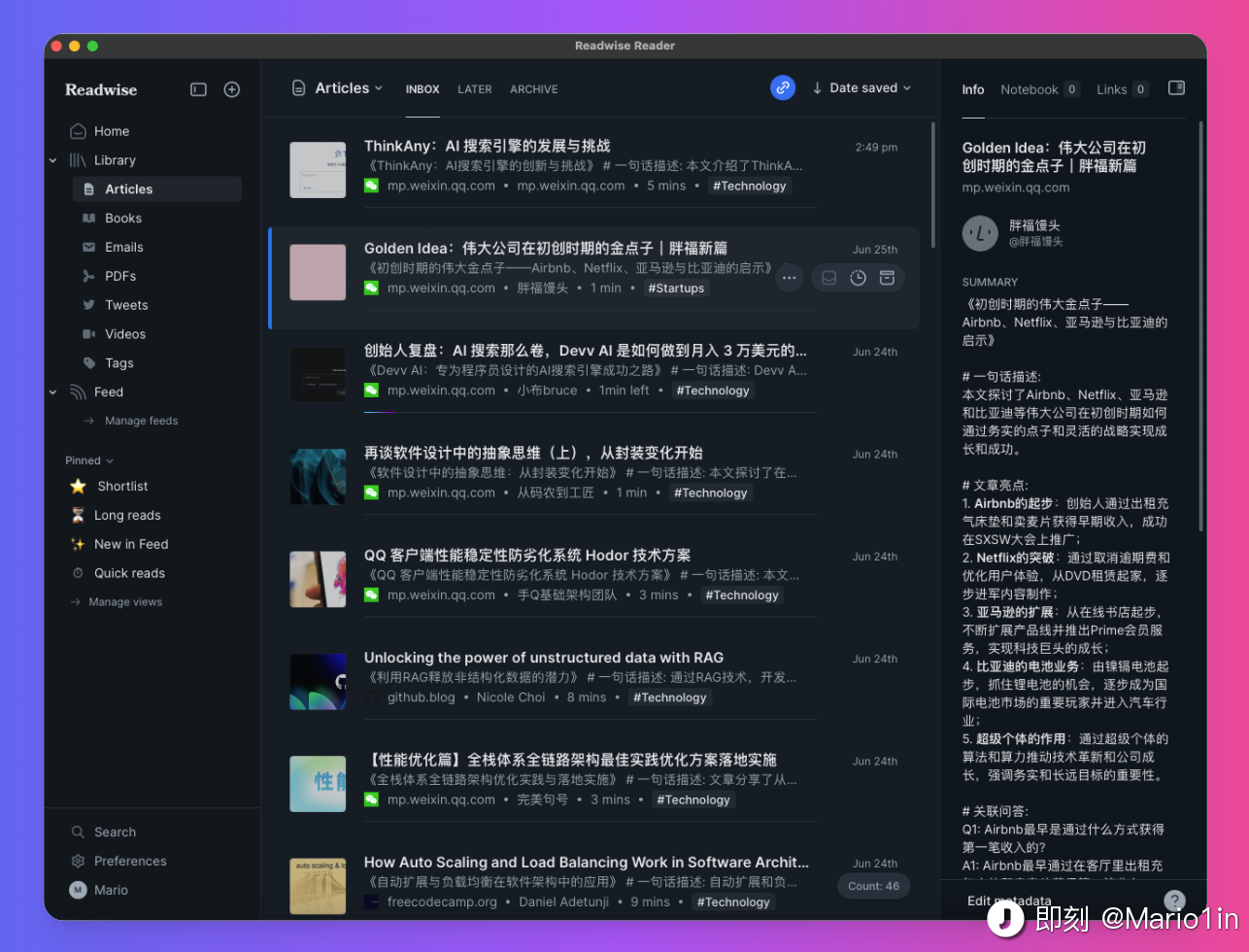Switch to the ARCHIVE tab
The width and height of the screenshot is (1249, 952).
point(534,89)
